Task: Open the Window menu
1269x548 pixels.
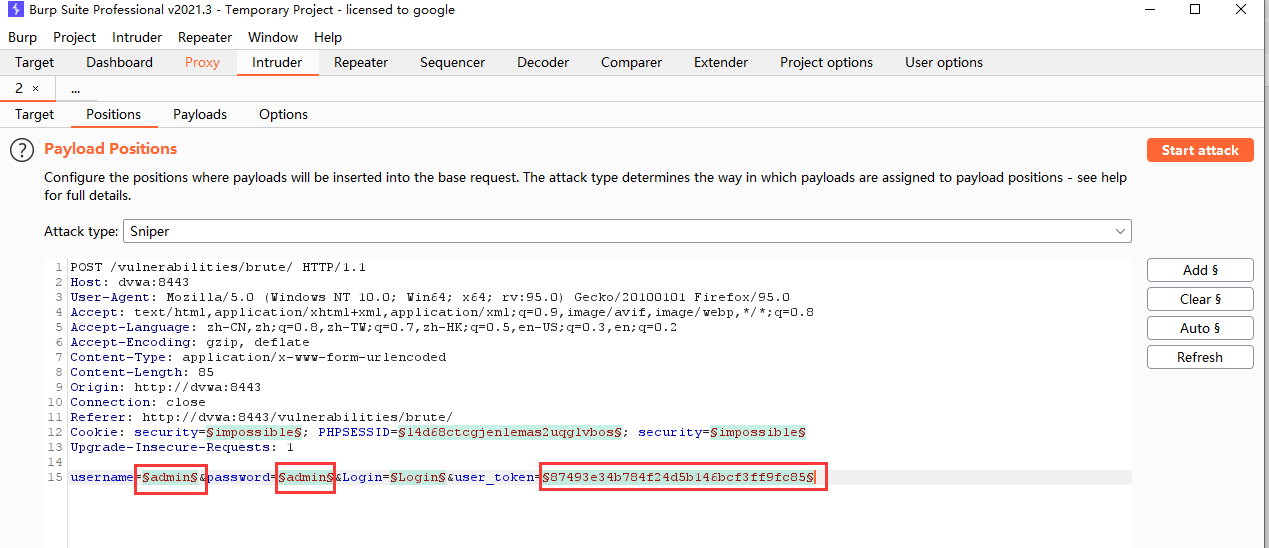Action: coord(273,37)
